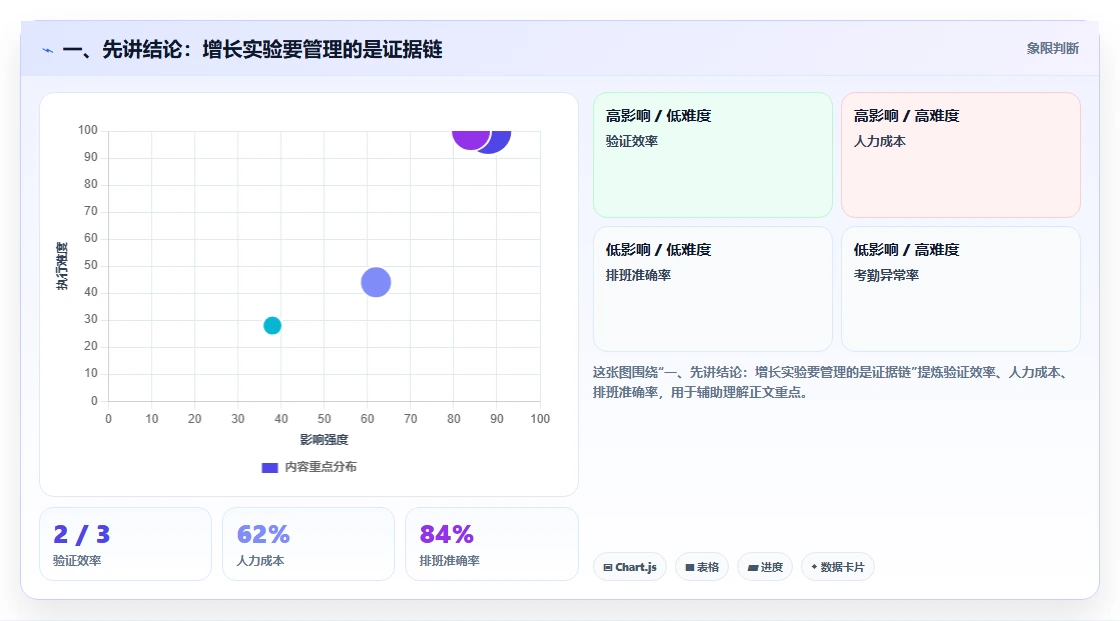Click the 执行难度 y-axis title

pos(62,266)
